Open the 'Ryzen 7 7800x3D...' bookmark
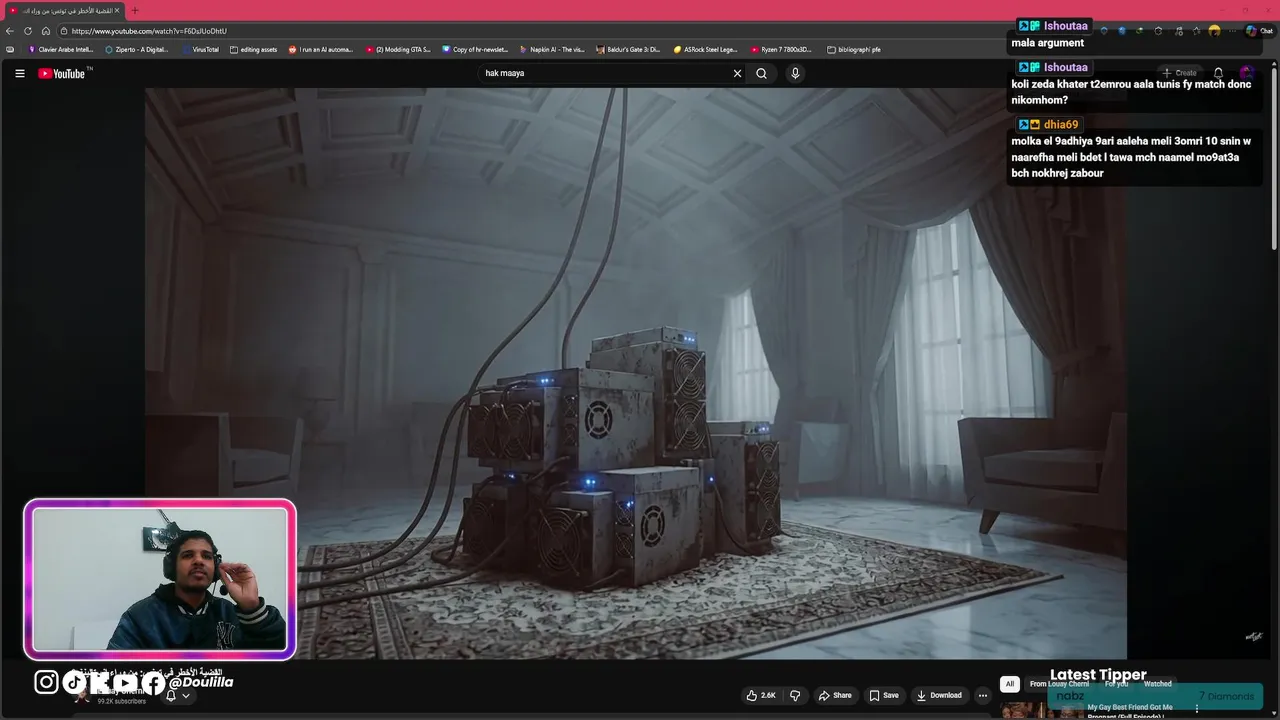Image resolution: width=1280 pixels, height=720 pixels. pyautogui.click(x=782, y=49)
